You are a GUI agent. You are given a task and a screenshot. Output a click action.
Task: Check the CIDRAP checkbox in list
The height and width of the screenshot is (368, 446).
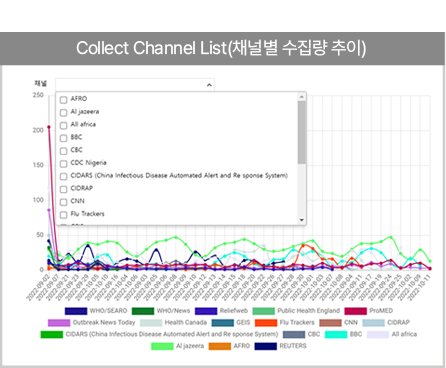pyautogui.click(x=63, y=189)
